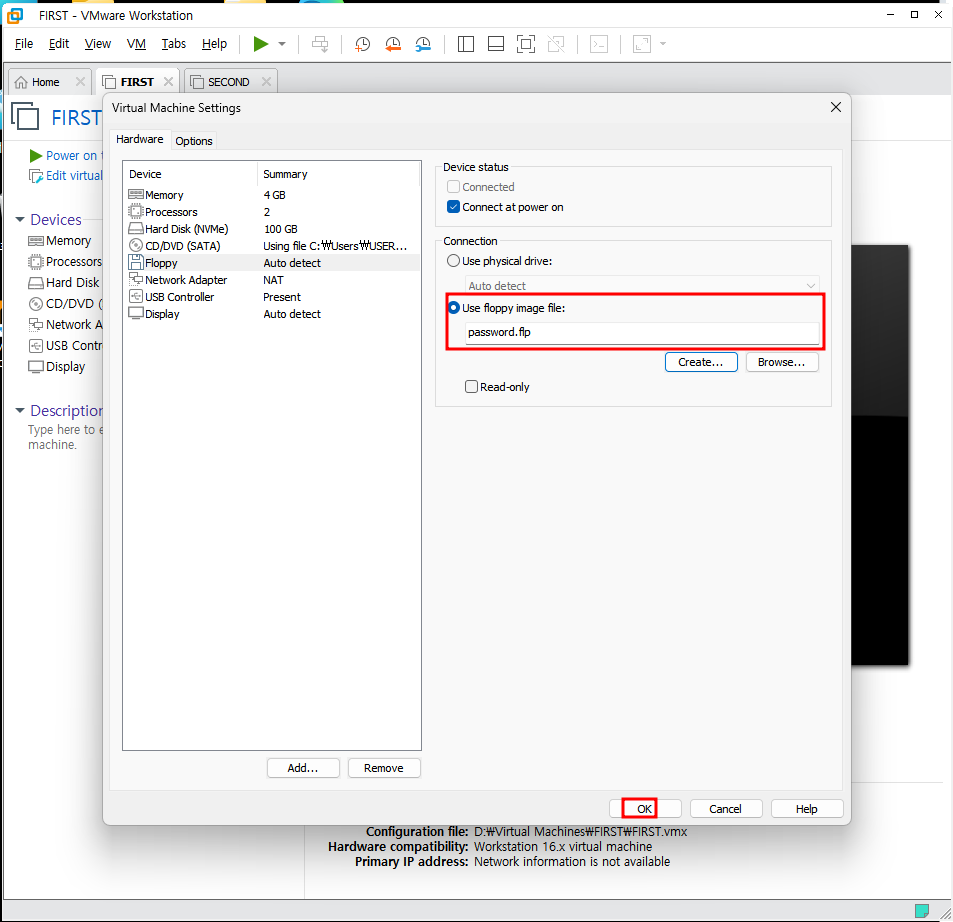
Task: Toggle the Connected checkbox
Action: coord(453,187)
